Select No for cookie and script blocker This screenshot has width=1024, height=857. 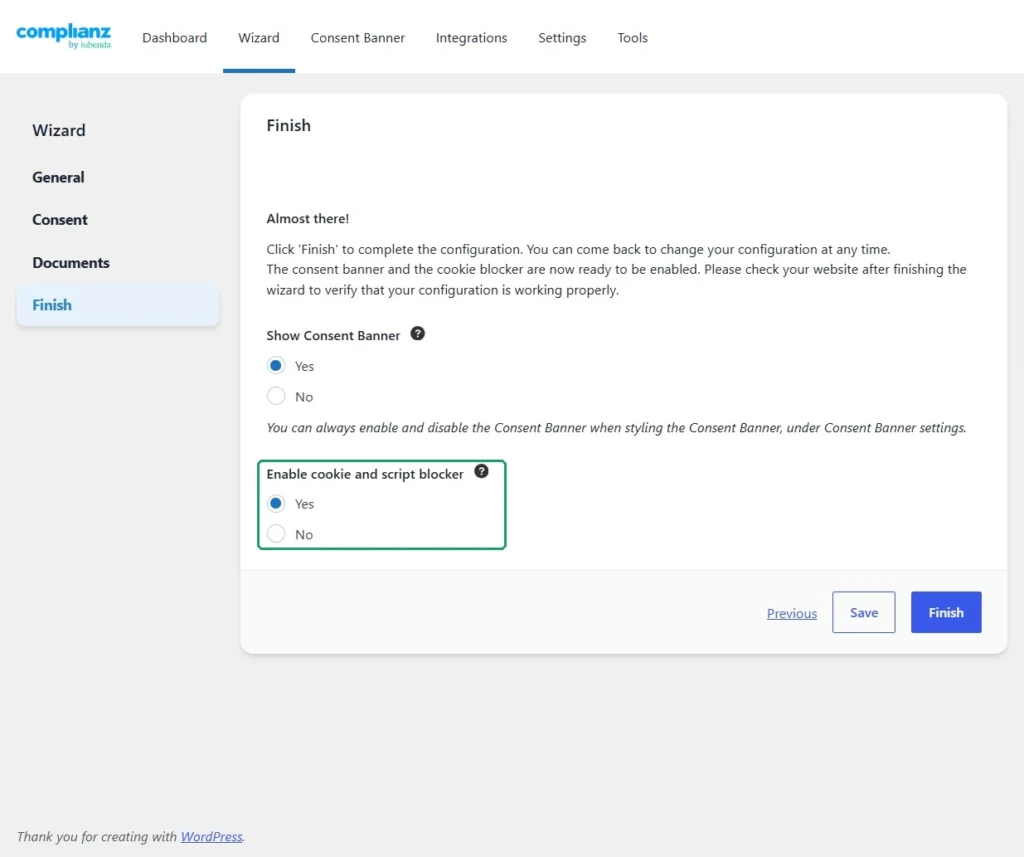coord(276,534)
